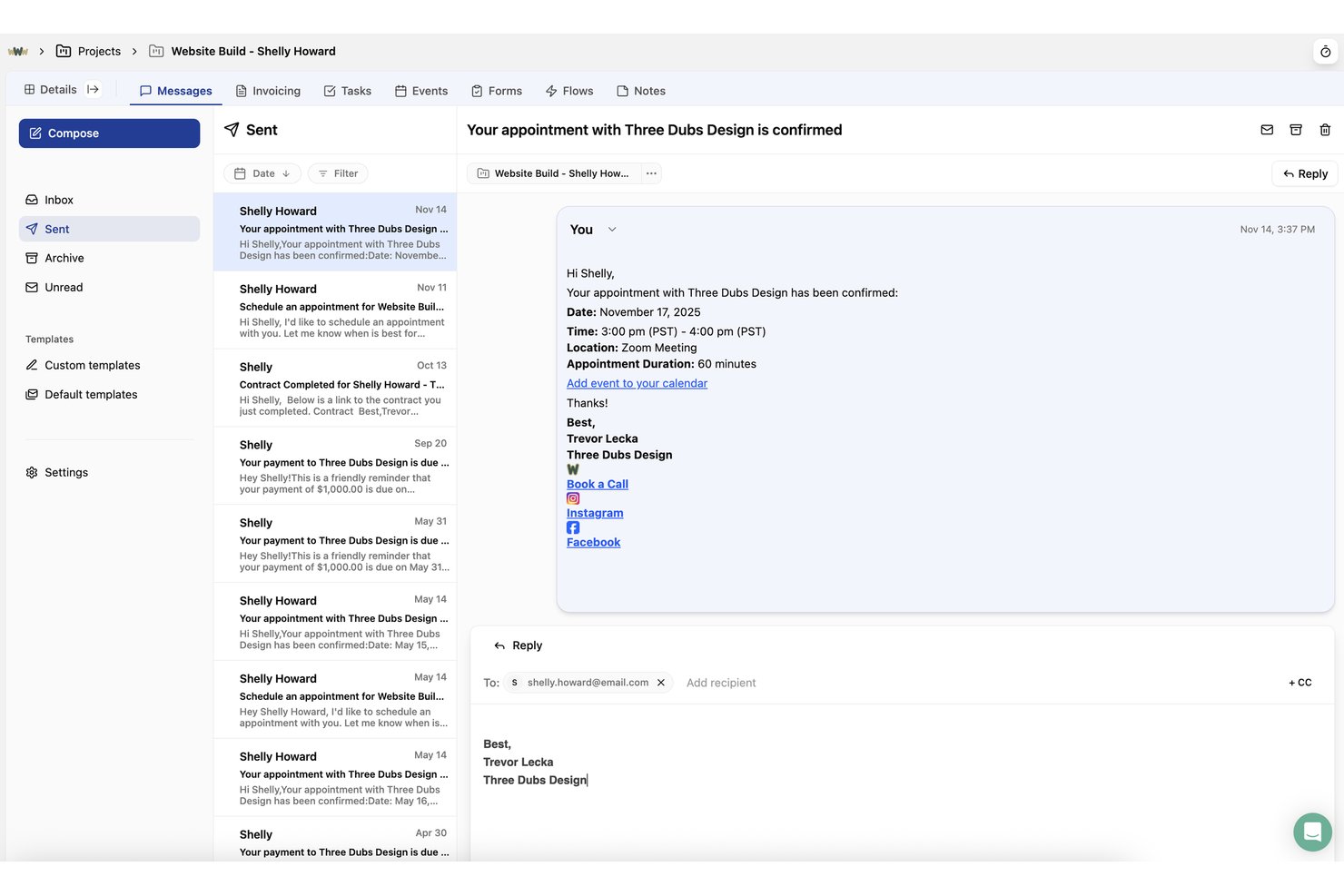The height and width of the screenshot is (896, 1344).
Task: Open the 'Hey Shelly Howard' schedule appointment message
Action: 335,701
